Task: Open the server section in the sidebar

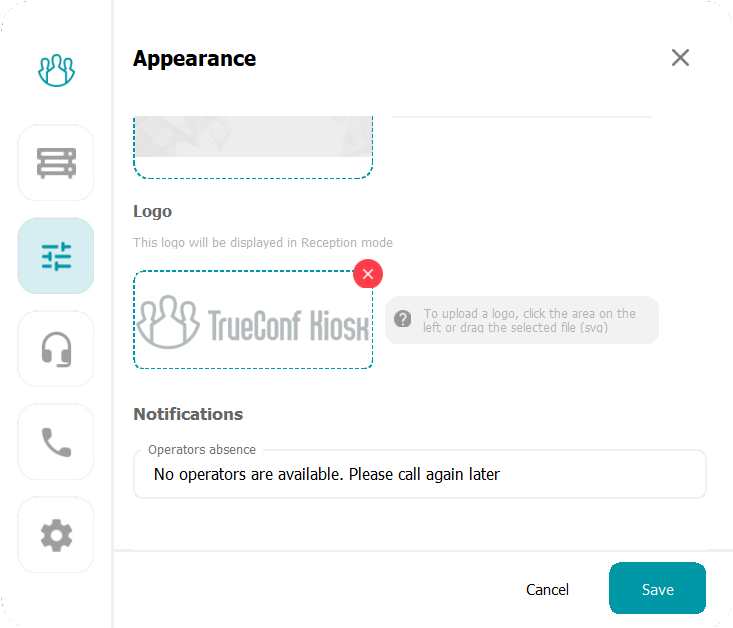Action: click(56, 163)
